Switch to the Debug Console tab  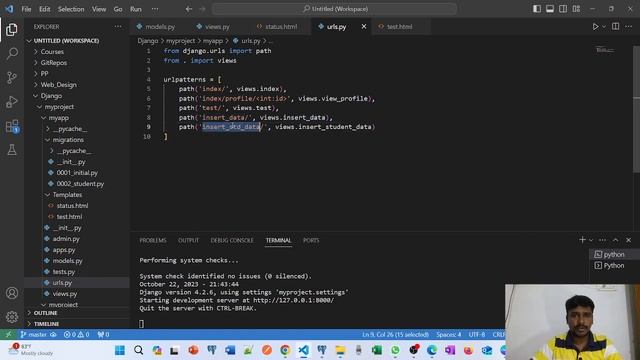pyautogui.click(x=232, y=240)
